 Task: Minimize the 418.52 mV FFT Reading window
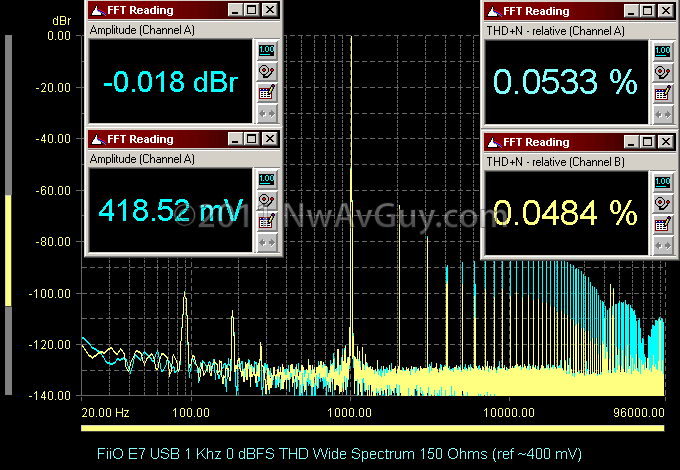click(235, 139)
